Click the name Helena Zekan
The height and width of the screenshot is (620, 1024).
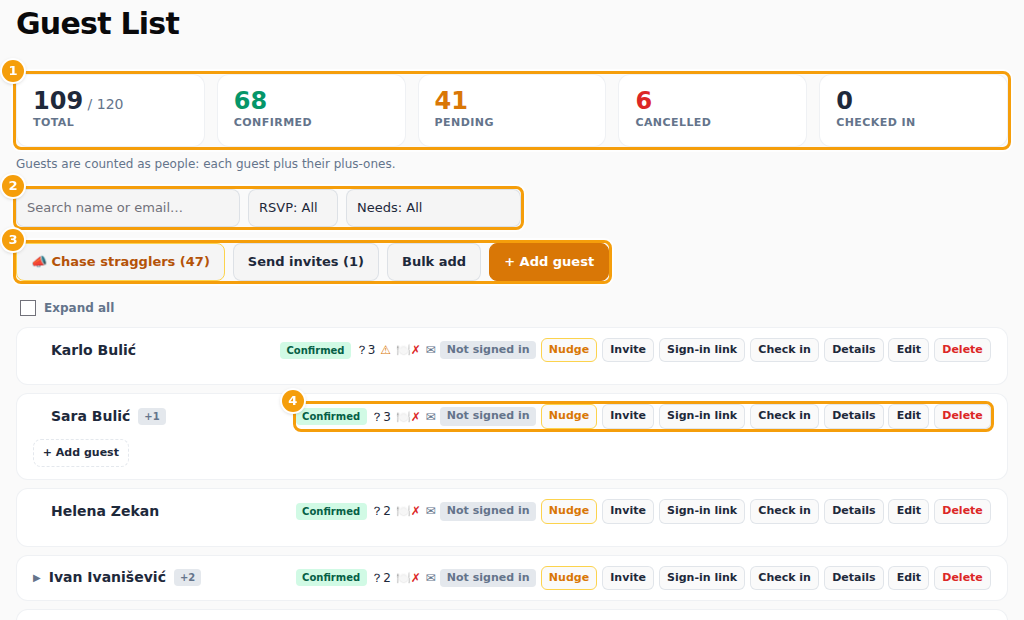click(105, 511)
